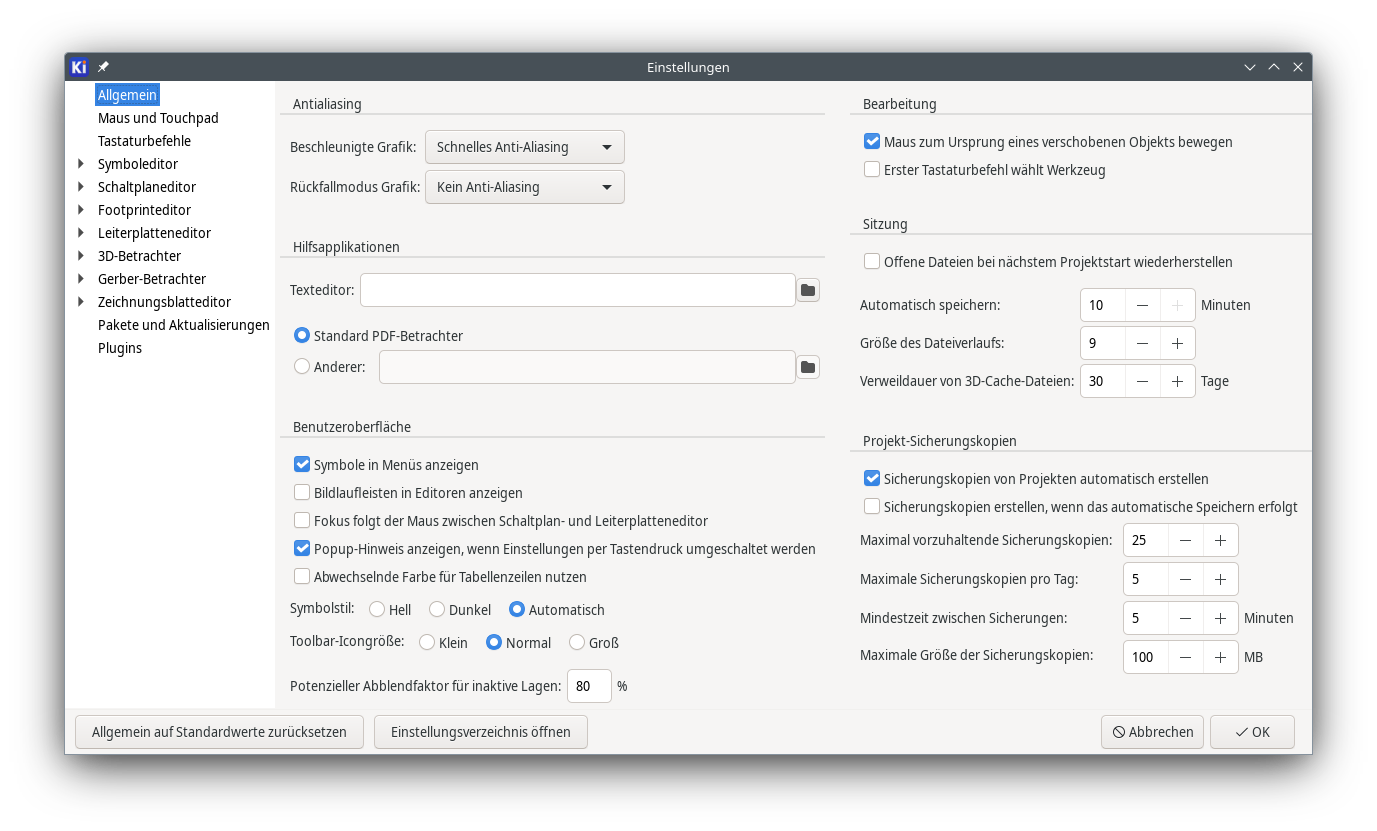Click the pin icon in the title bar
The image size is (1377, 831).
click(103, 67)
